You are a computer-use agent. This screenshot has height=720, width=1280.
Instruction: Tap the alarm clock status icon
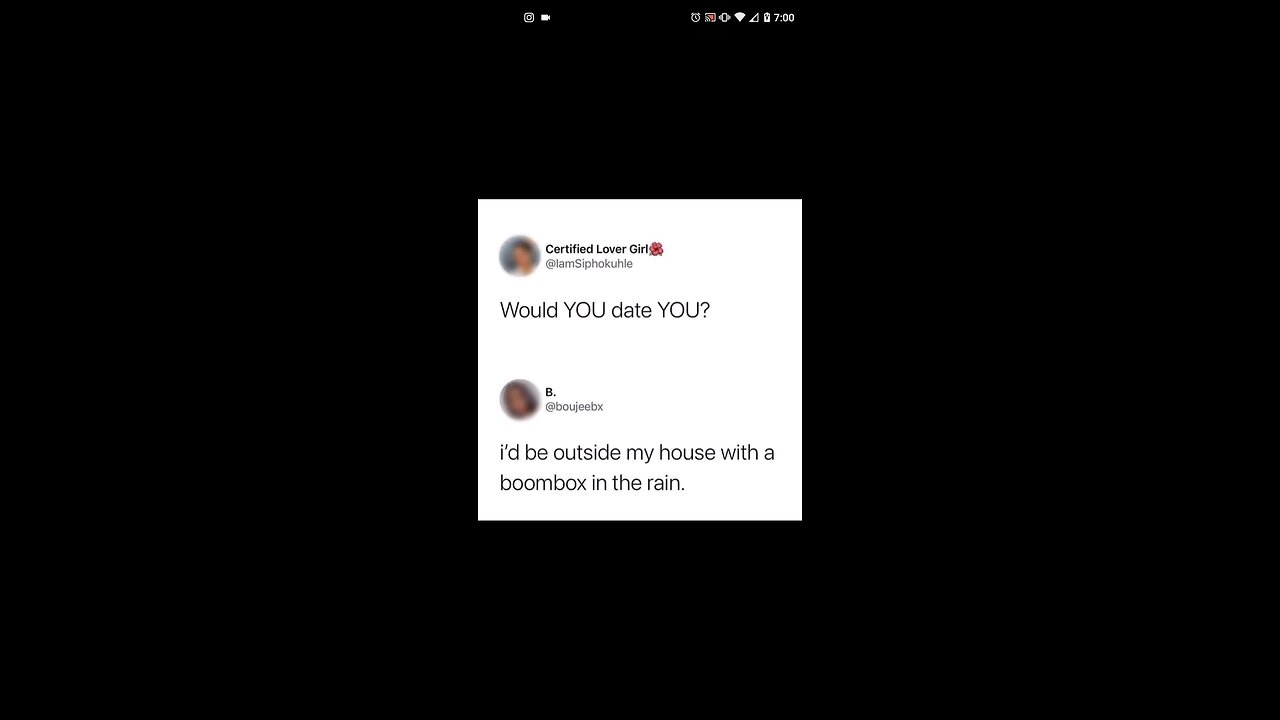pos(696,17)
